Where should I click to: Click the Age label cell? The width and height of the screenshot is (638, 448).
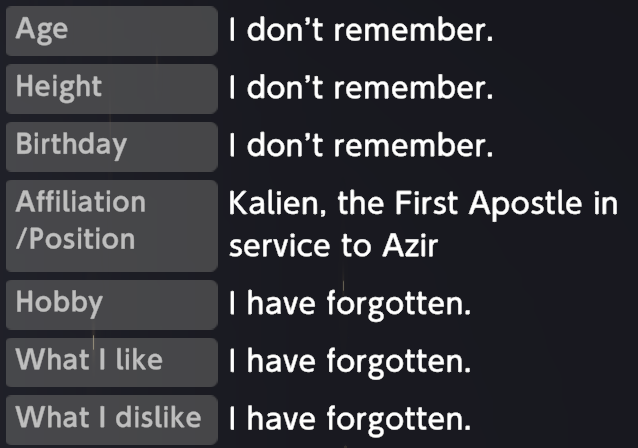click(x=110, y=30)
